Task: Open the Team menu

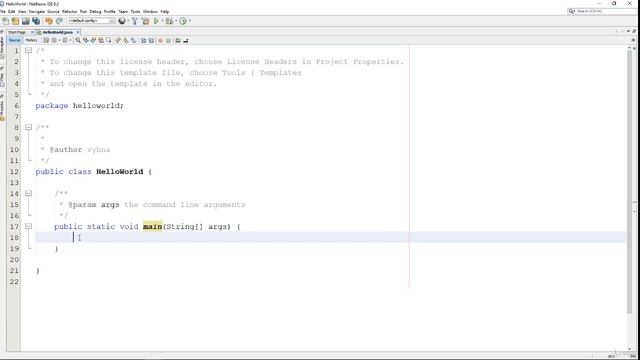Action: (123, 11)
